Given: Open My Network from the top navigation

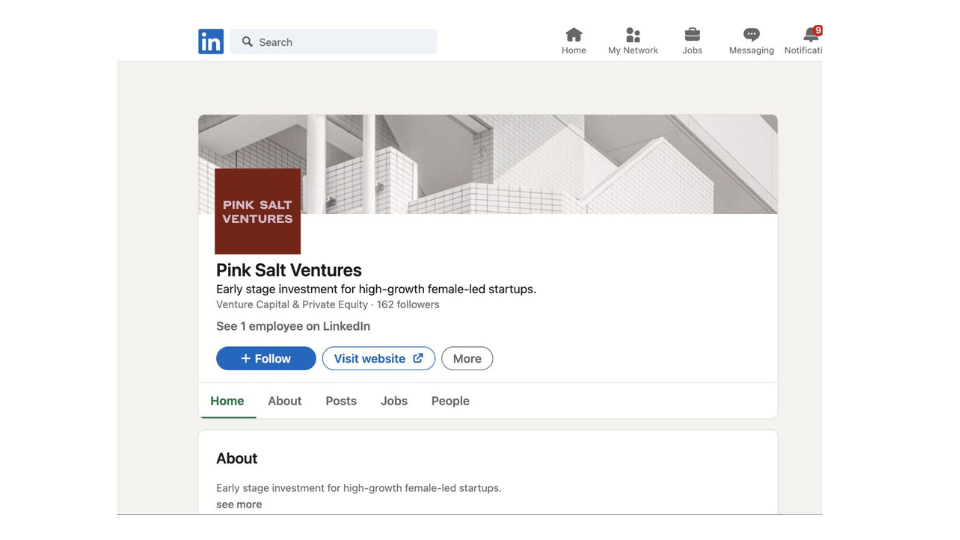Looking at the screenshot, I should tap(633, 41).
